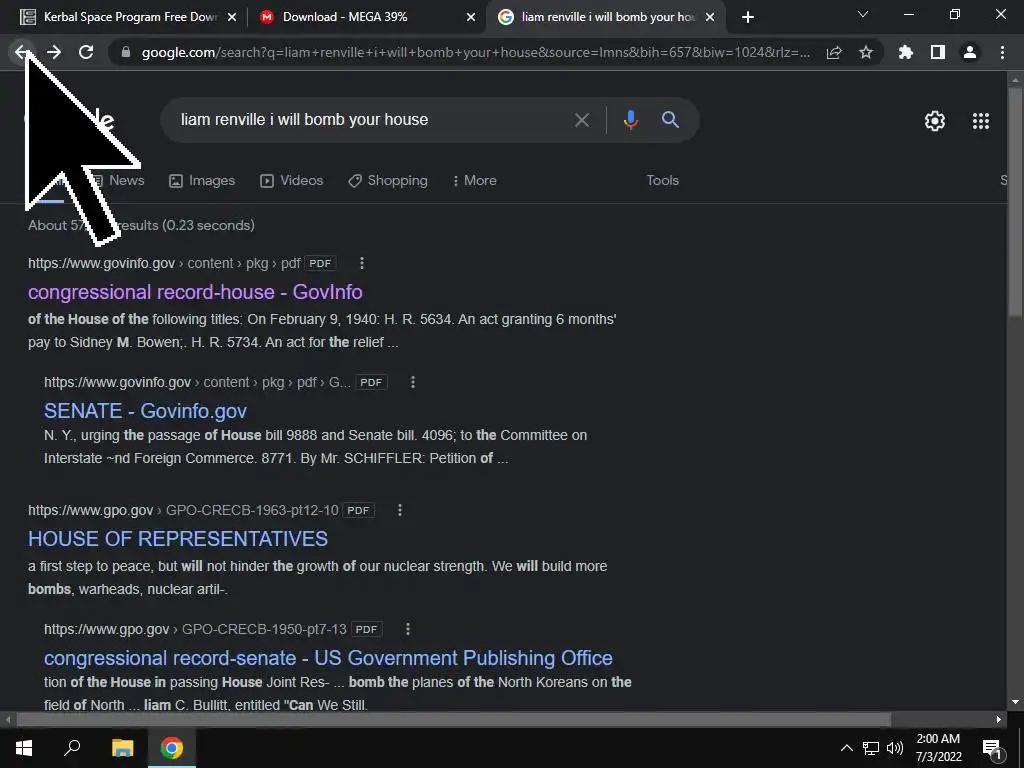
Task: Click the PDF badge of GPO-CRECB-1950-pt7-13 result
Action: click(x=366, y=629)
